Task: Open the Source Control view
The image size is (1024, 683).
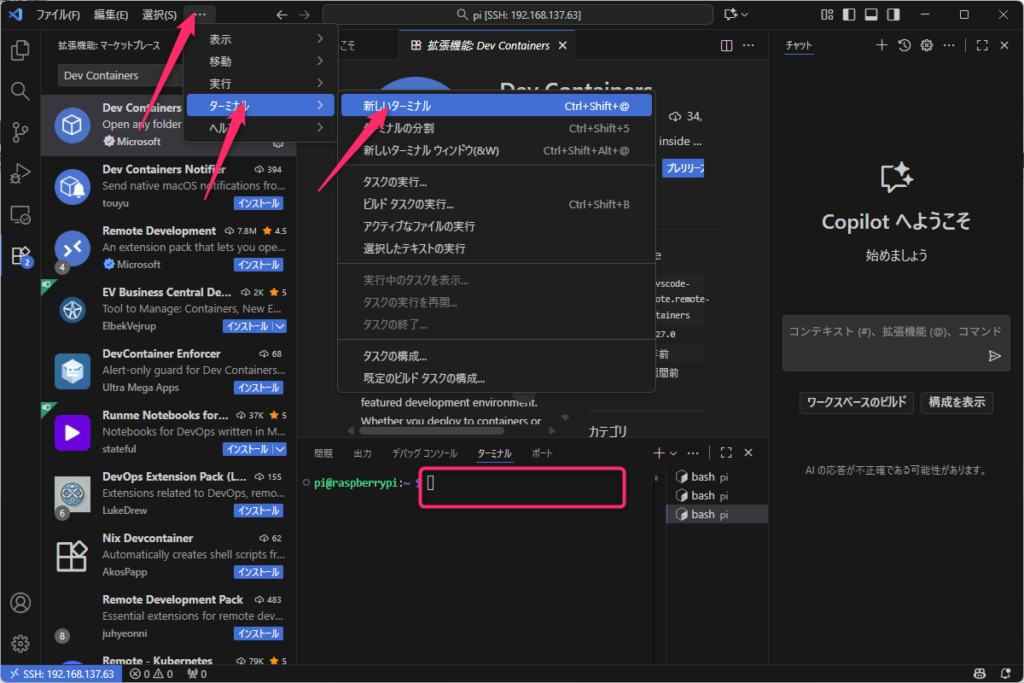Action: tap(20, 132)
